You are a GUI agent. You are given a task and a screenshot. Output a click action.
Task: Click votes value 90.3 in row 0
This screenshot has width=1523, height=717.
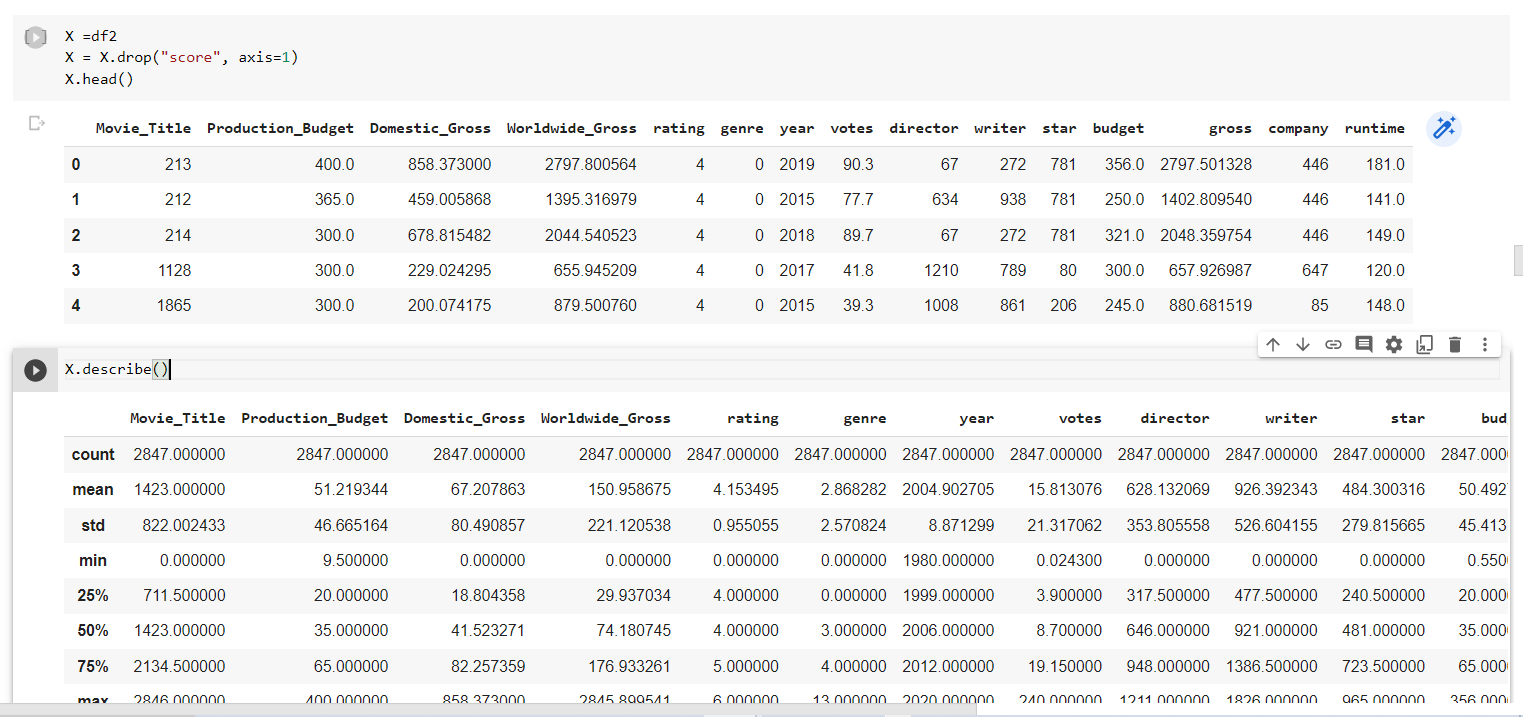pyautogui.click(x=858, y=164)
